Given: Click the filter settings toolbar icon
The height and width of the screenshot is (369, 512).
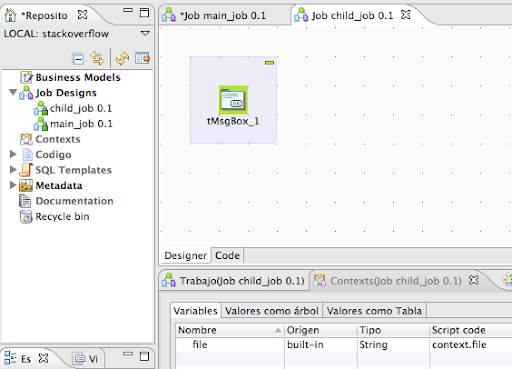Looking at the screenshot, I should point(142,58).
